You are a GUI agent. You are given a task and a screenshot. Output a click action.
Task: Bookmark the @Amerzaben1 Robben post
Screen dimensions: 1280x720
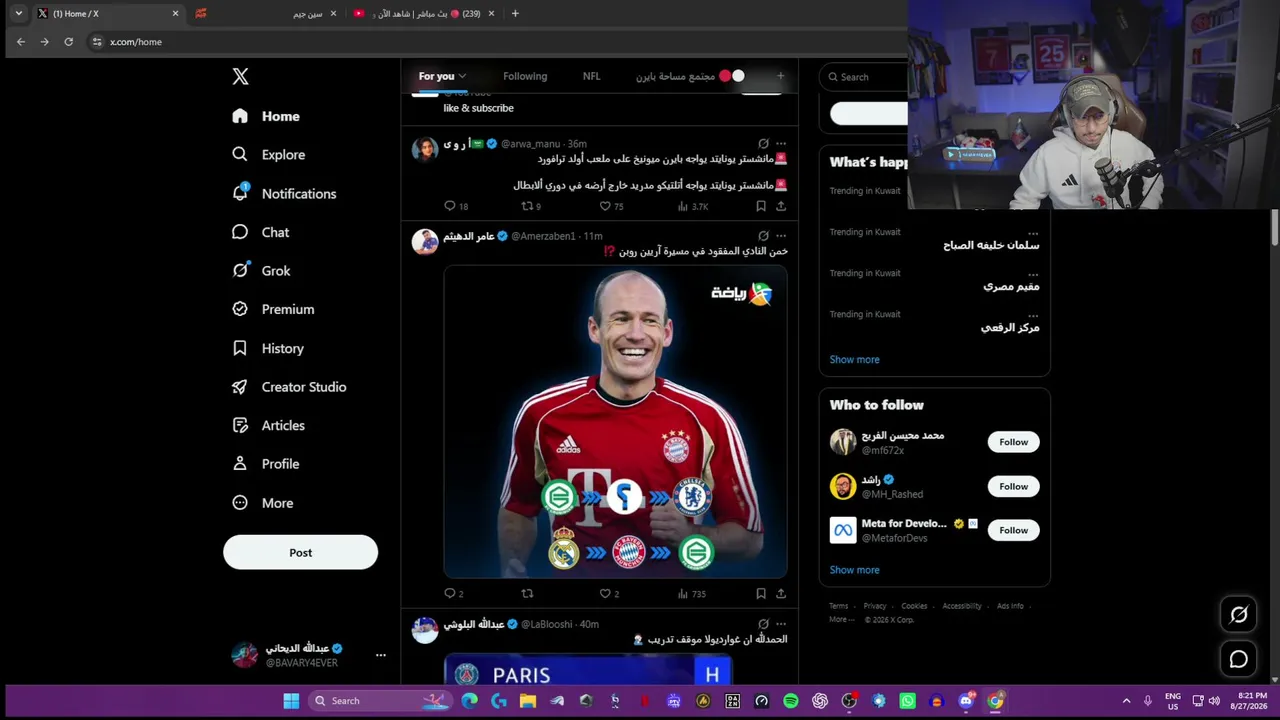pos(761,593)
